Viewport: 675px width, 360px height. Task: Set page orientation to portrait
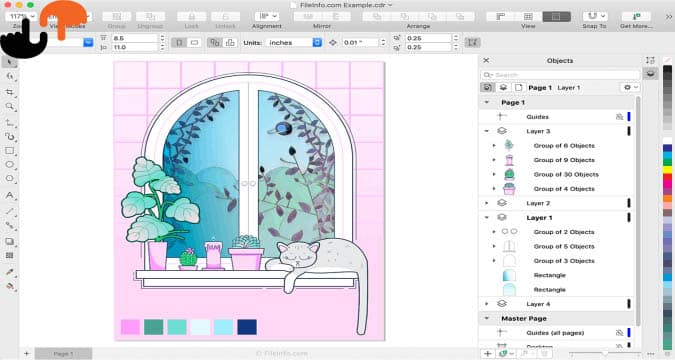[180, 43]
